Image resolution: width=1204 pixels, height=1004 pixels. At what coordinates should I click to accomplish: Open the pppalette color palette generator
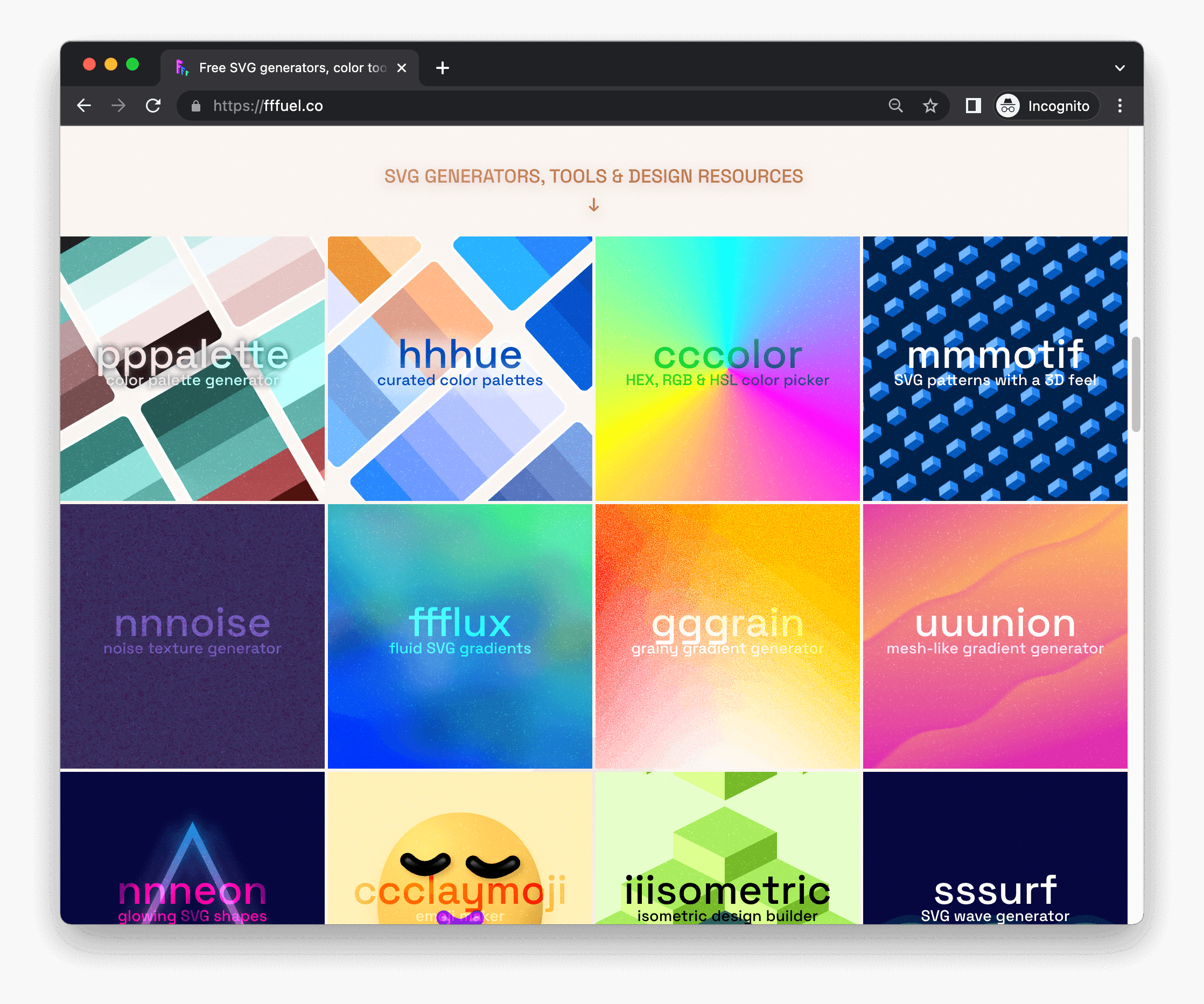click(x=193, y=368)
